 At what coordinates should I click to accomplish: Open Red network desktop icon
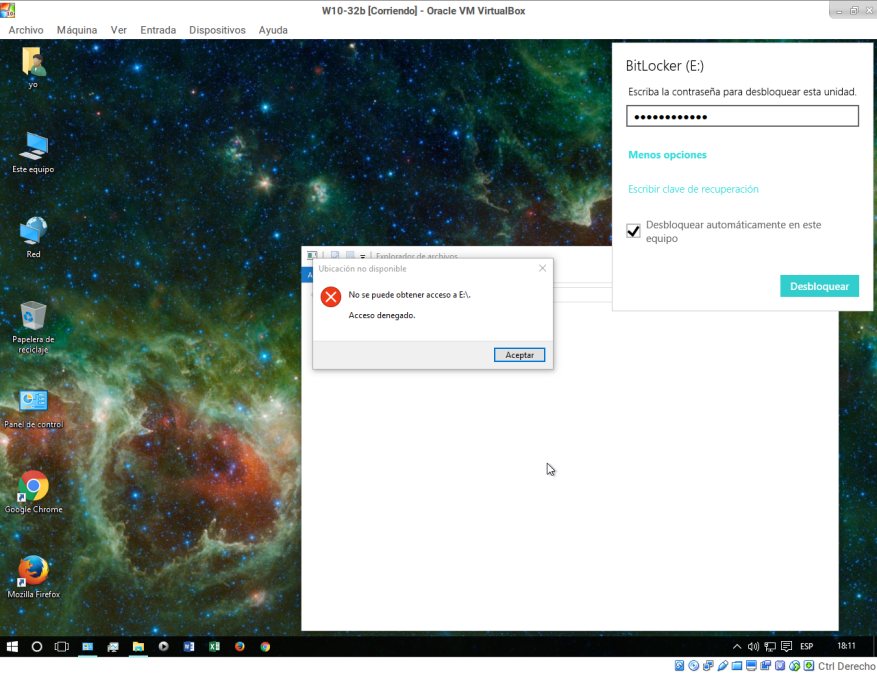pos(33,232)
